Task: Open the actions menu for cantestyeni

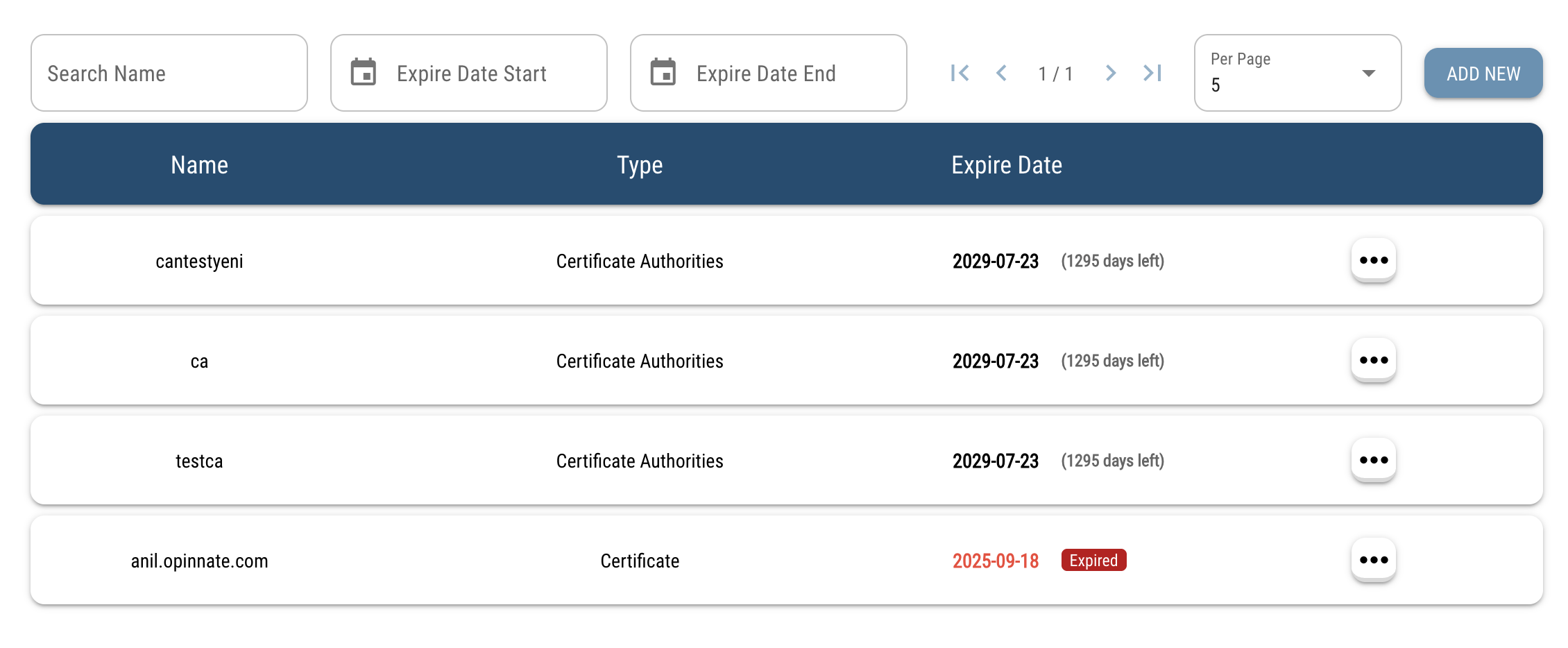Action: pyautogui.click(x=1374, y=260)
